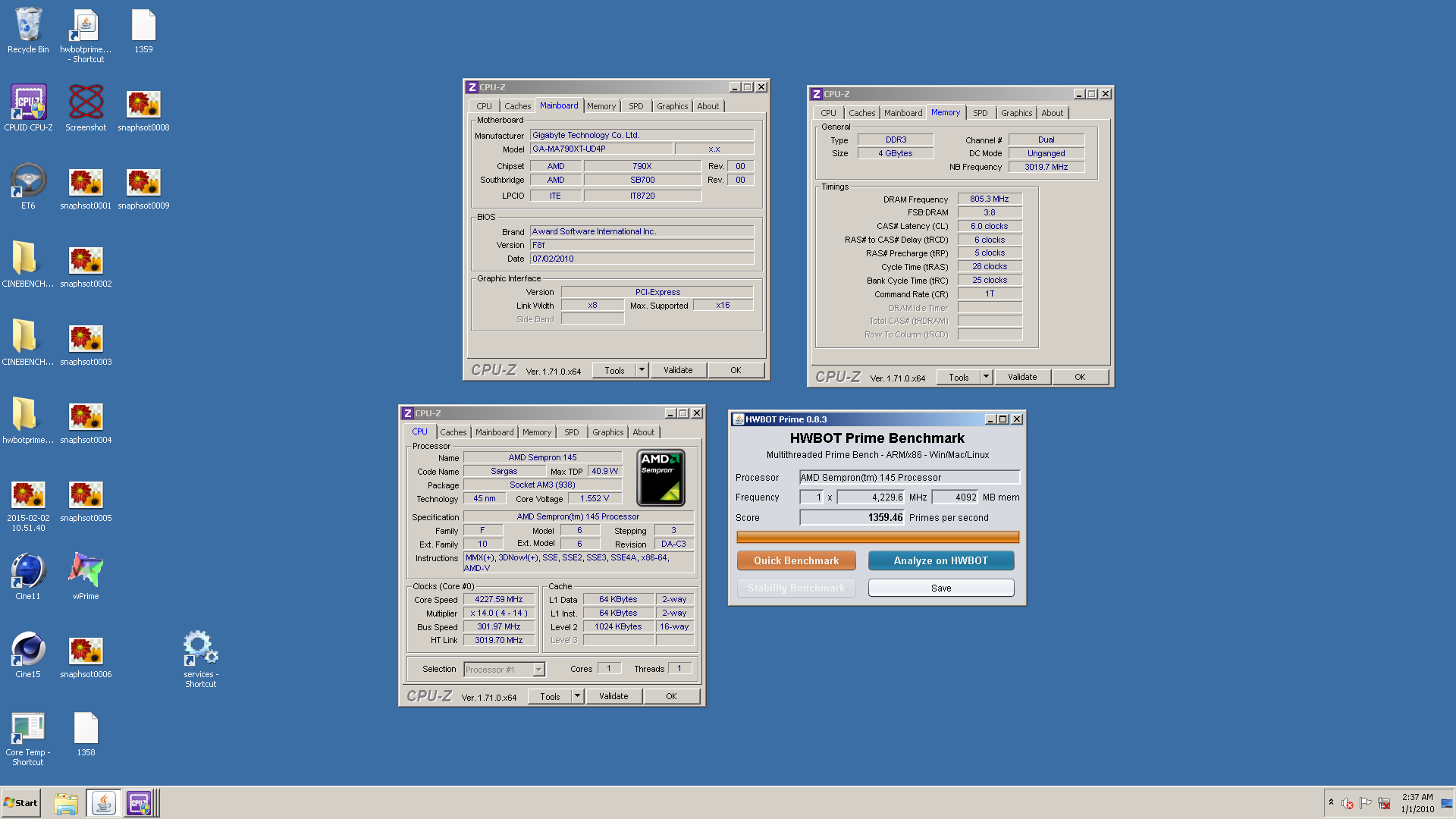This screenshot has height=819, width=1456.
Task: Switch to the Java taskbar icon
Action: point(104,803)
